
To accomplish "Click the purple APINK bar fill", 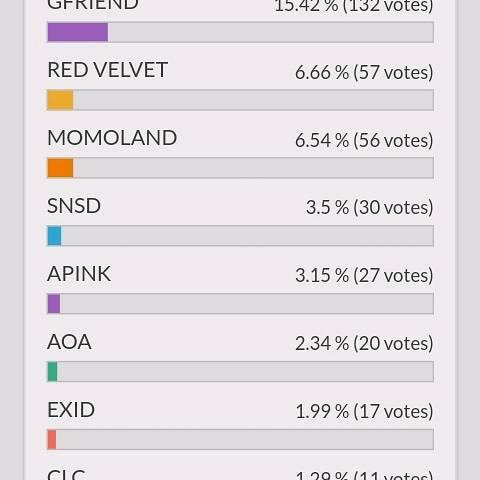I will (x=54, y=304).
